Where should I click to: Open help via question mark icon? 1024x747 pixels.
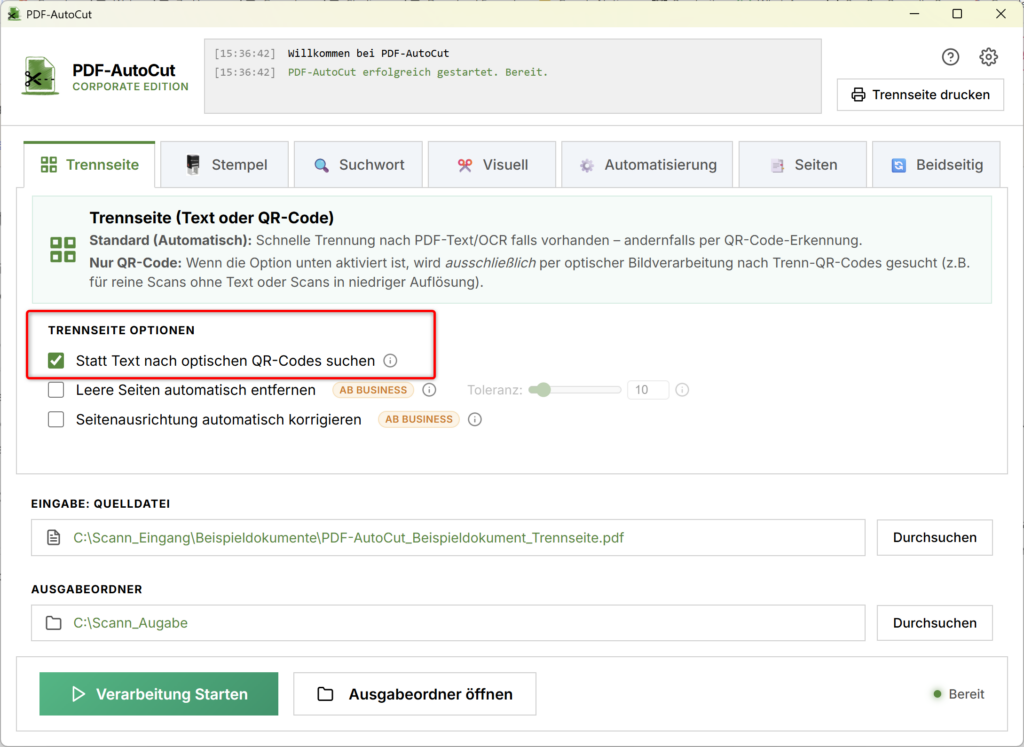950,57
